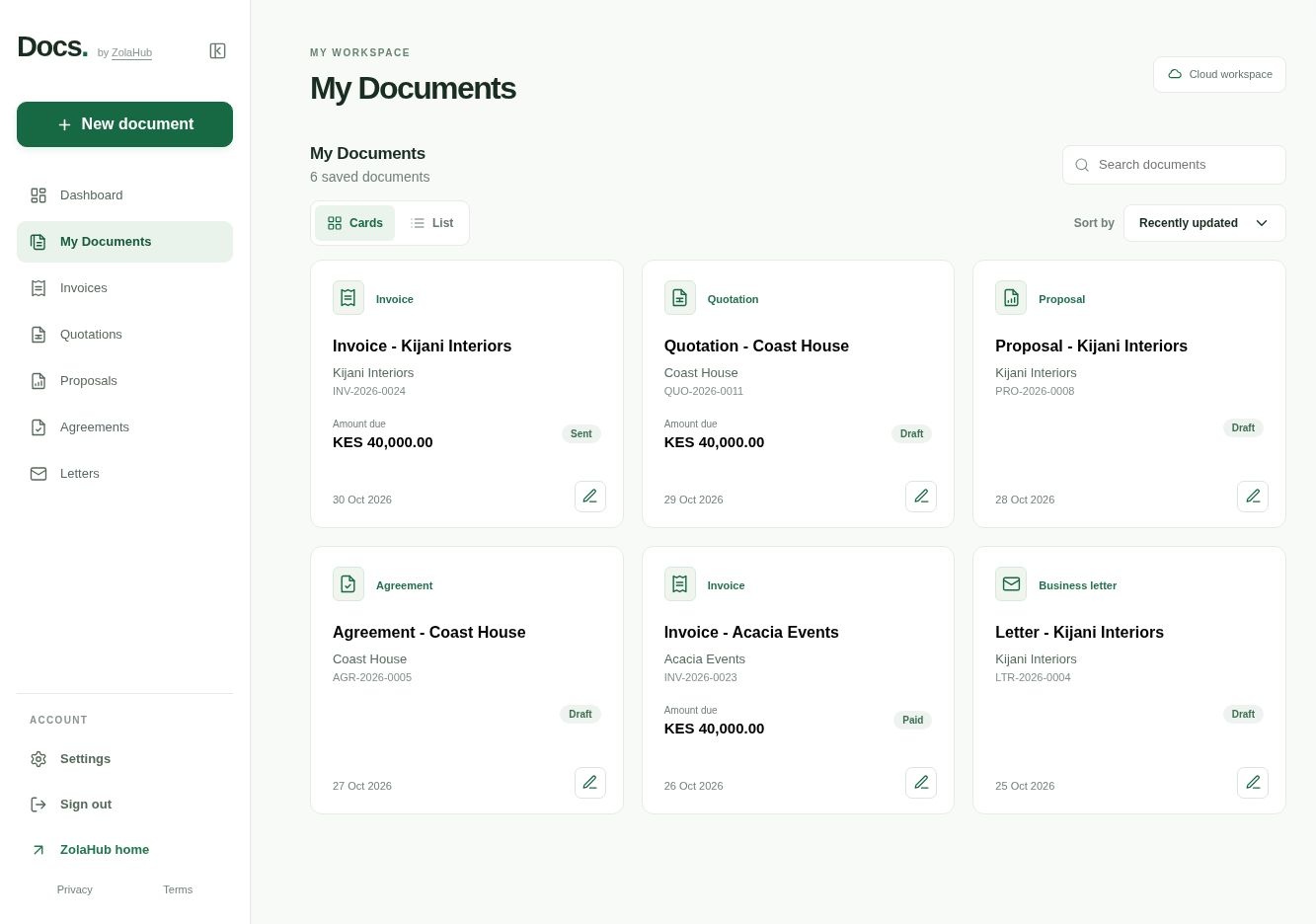Click the ZolaHub link beside the Docs logo
The image size is (1316, 924).
(x=131, y=53)
